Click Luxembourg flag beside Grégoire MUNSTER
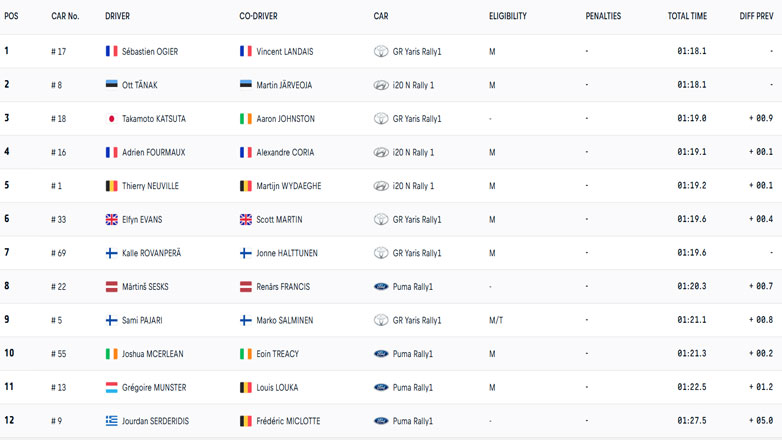Image resolution: width=782 pixels, height=440 pixels. pyautogui.click(x=111, y=387)
